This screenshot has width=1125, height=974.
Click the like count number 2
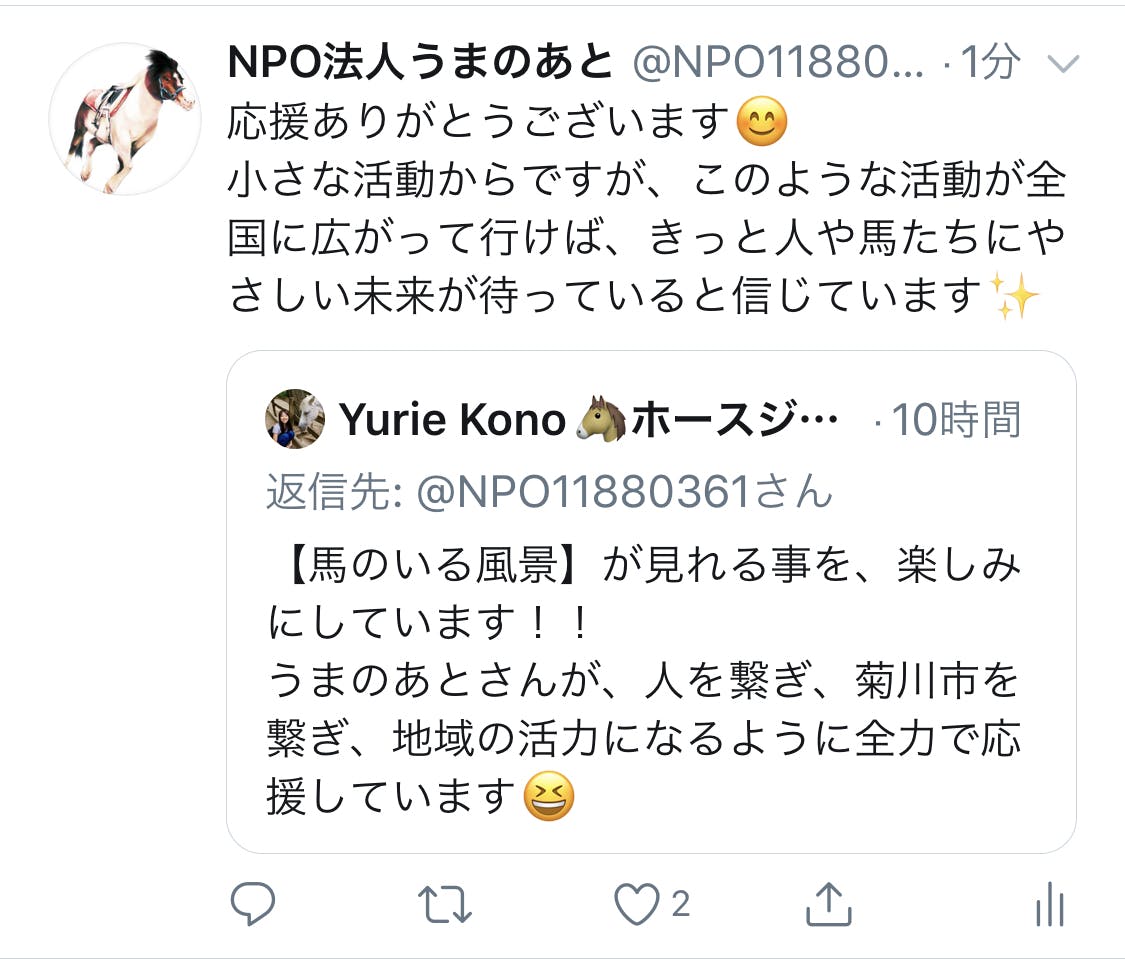pyautogui.click(x=681, y=904)
